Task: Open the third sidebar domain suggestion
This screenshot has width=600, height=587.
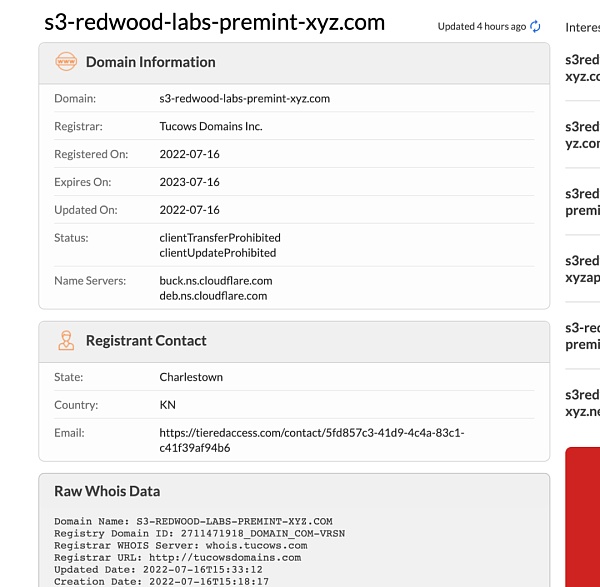Action: pyautogui.click(x=583, y=202)
